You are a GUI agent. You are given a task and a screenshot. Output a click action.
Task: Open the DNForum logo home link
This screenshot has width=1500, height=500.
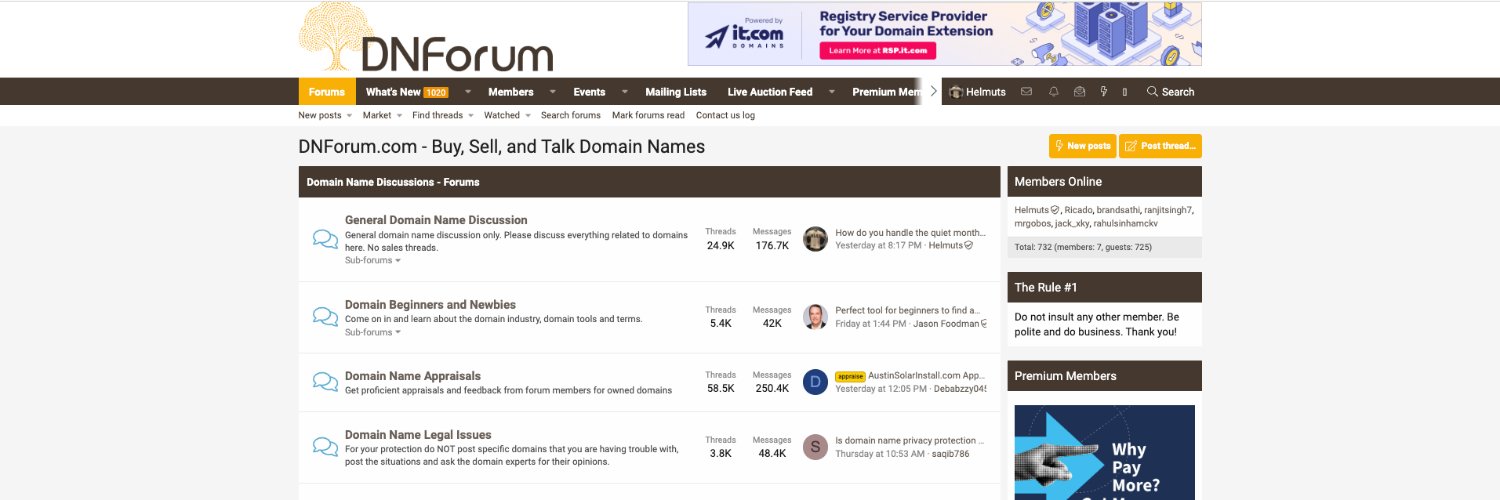(x=426, y=38)
